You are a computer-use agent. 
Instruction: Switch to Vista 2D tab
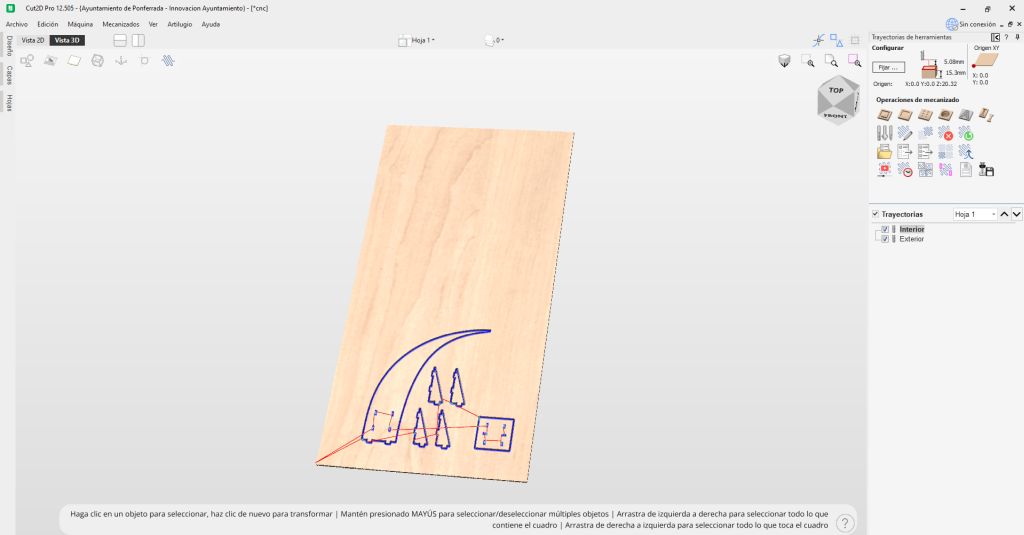click(33, 41)
